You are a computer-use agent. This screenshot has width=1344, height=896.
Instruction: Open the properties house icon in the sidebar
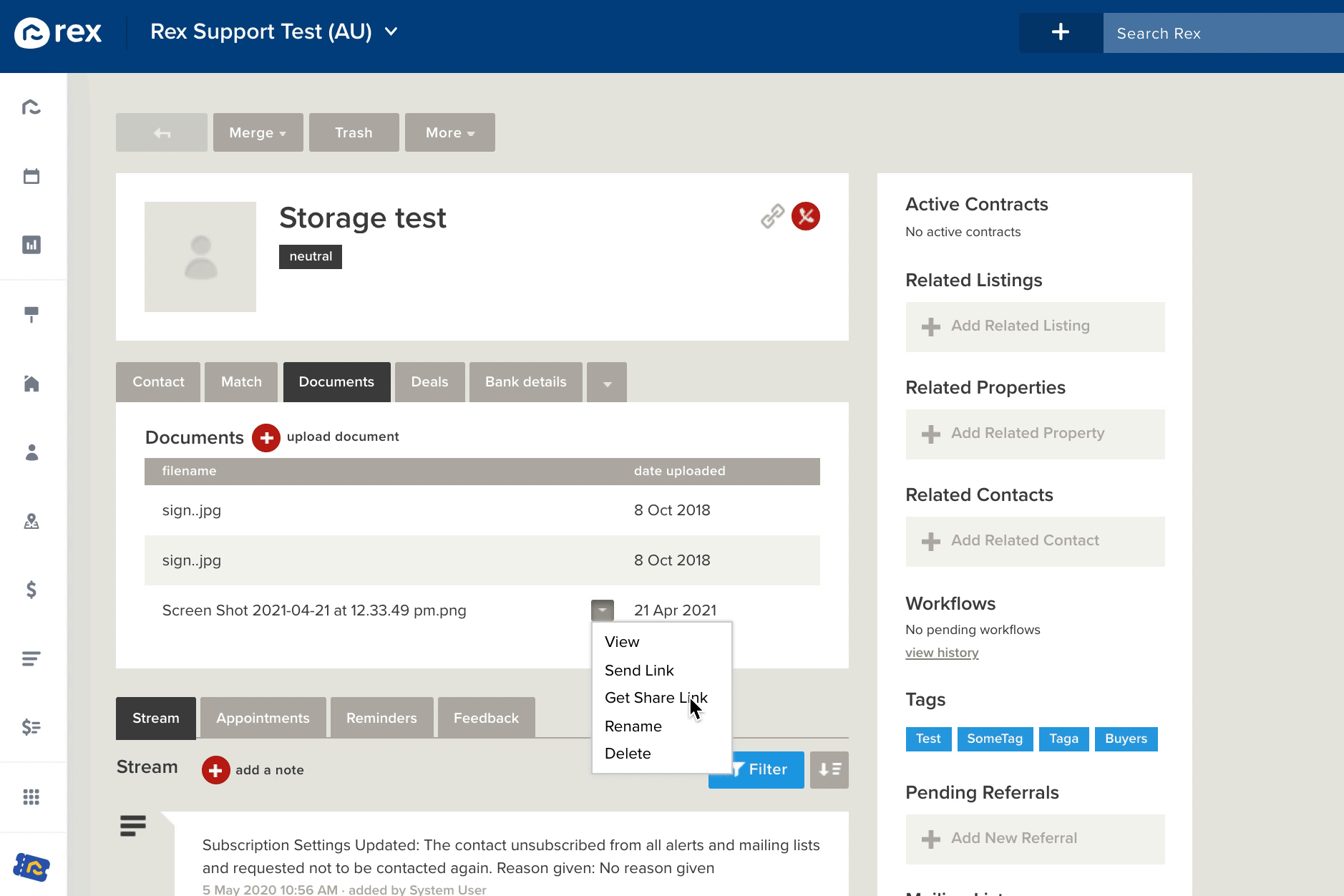pyautogui.click(x=31, y=384)
